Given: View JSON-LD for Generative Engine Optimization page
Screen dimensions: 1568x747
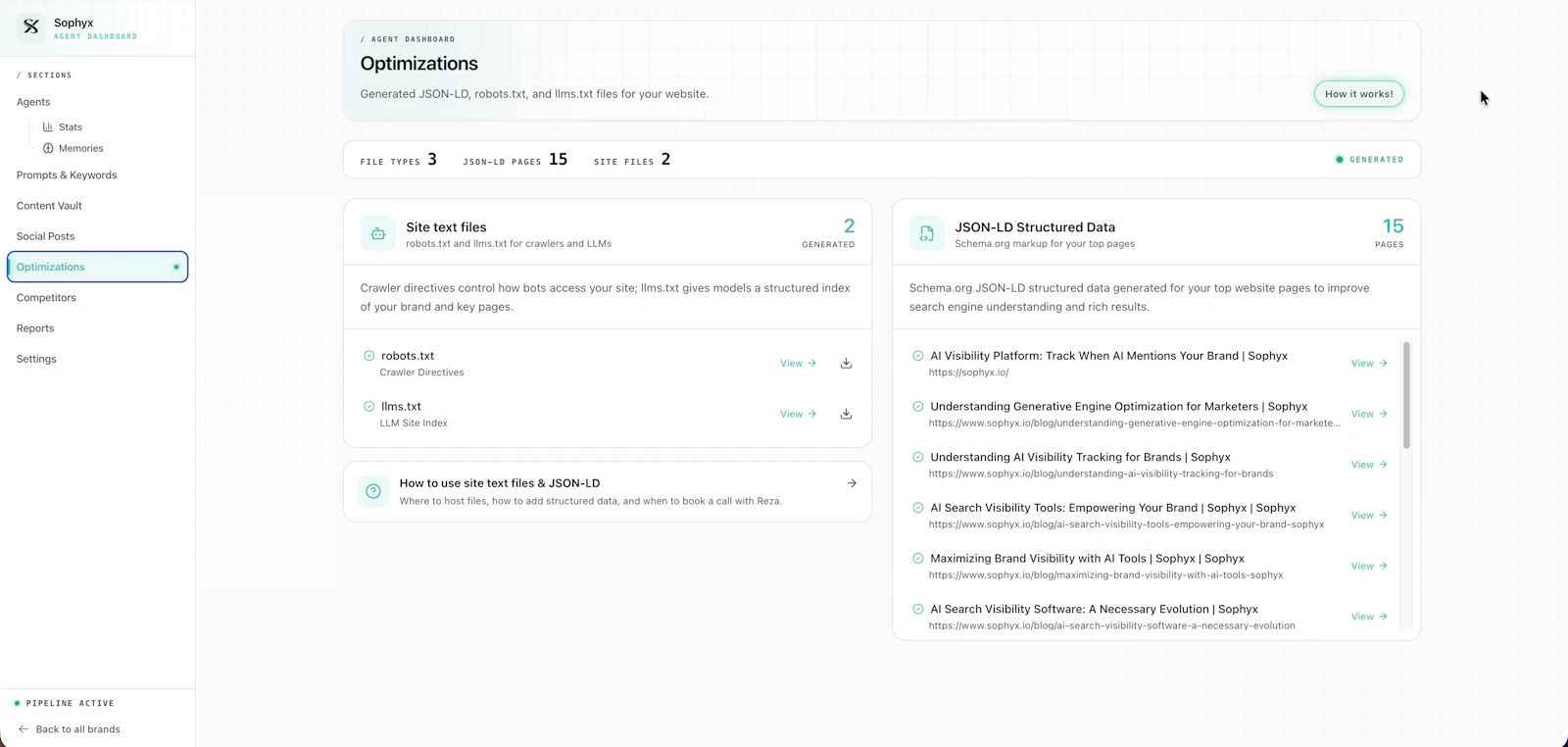Looking at the screenshot, I should click(1369, 414).
